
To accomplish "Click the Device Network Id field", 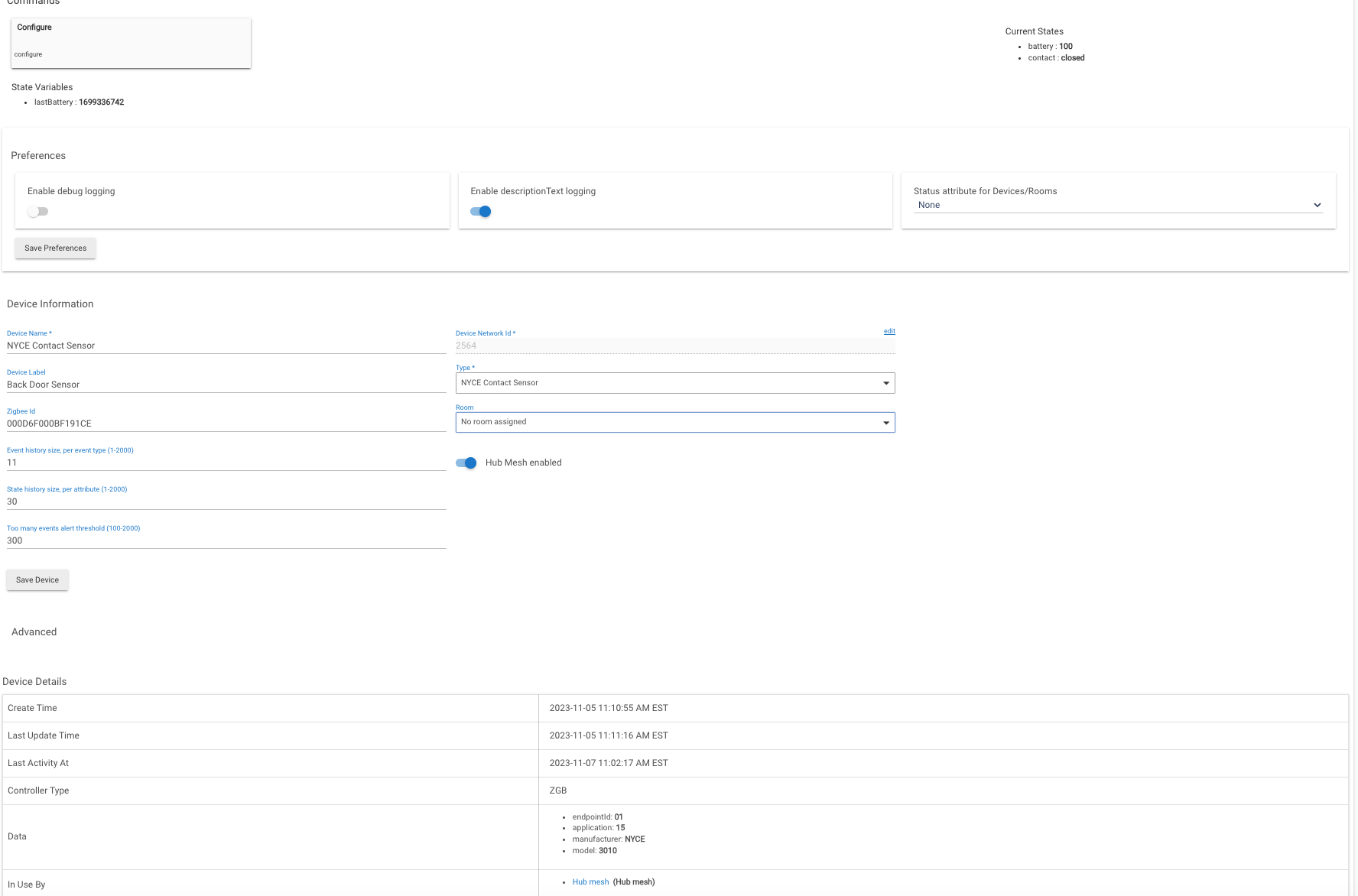I will [x=675, y=346].
